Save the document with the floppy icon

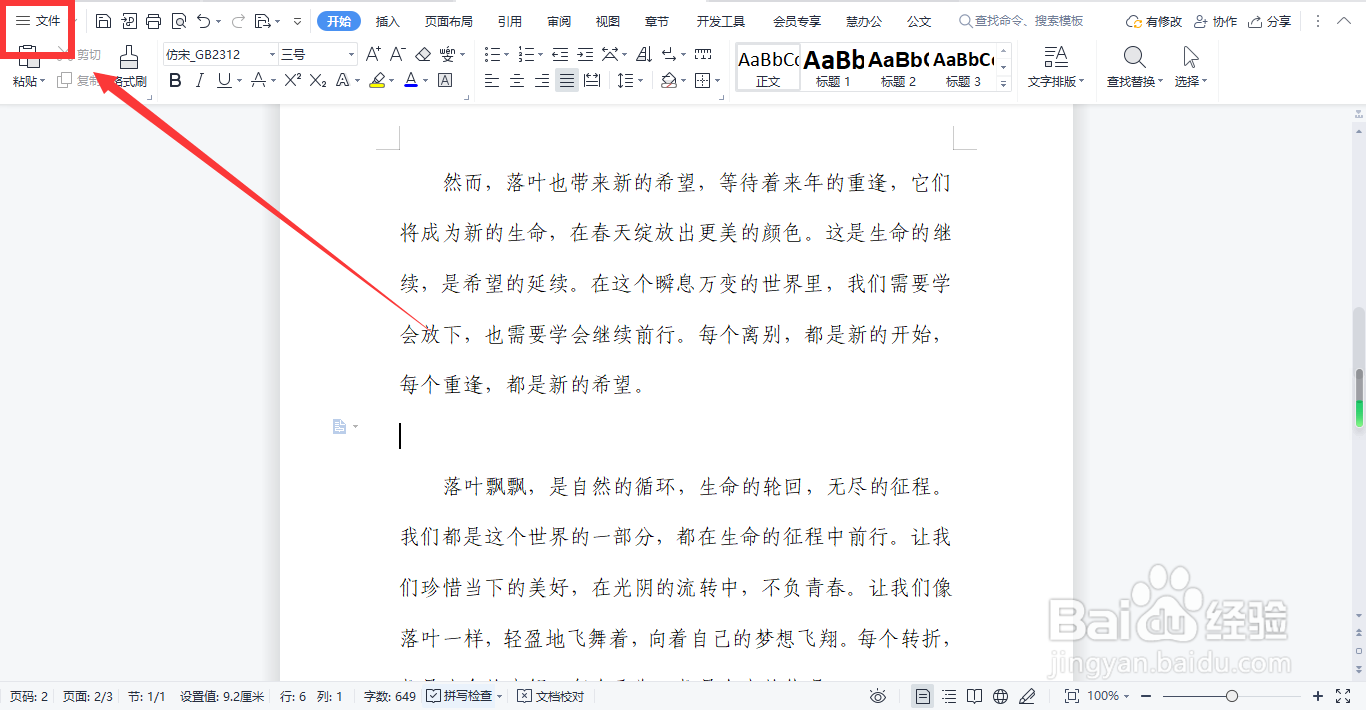coord(103,21)
